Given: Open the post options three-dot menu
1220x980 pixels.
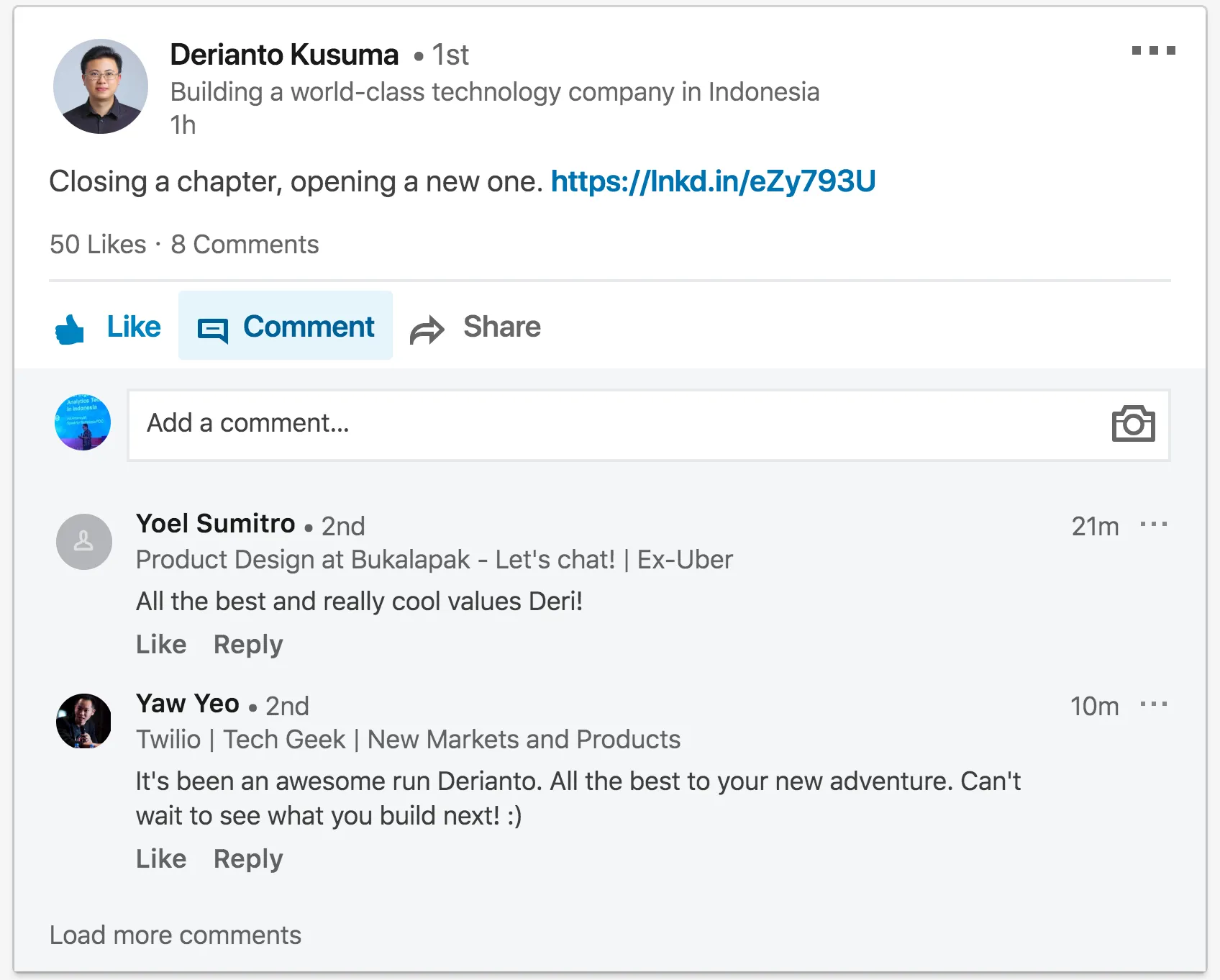Looking at the screenshot, I should [1153, 50].
